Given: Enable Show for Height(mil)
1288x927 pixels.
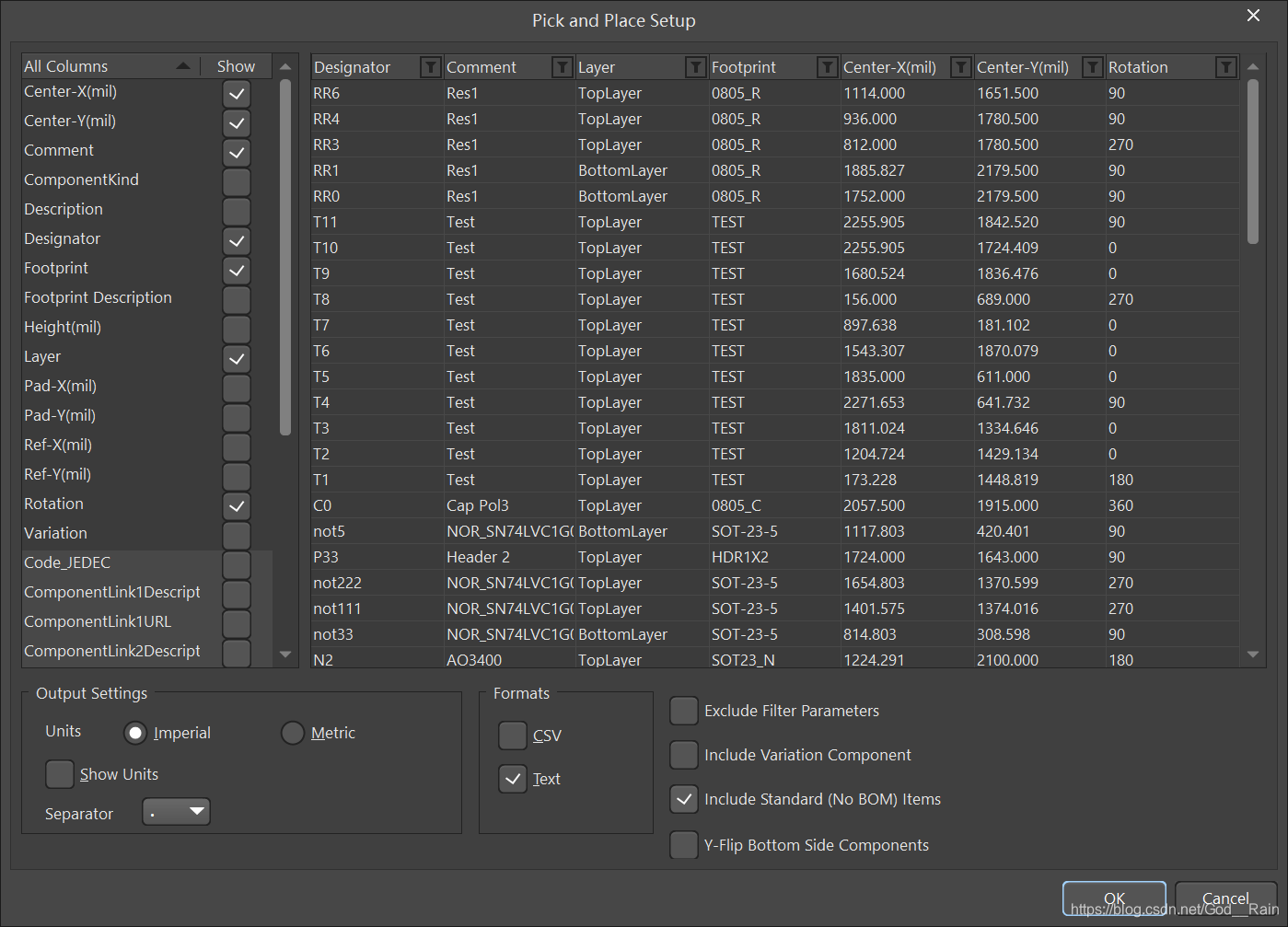Looking at the screenshot, I should tap(237, 330).
